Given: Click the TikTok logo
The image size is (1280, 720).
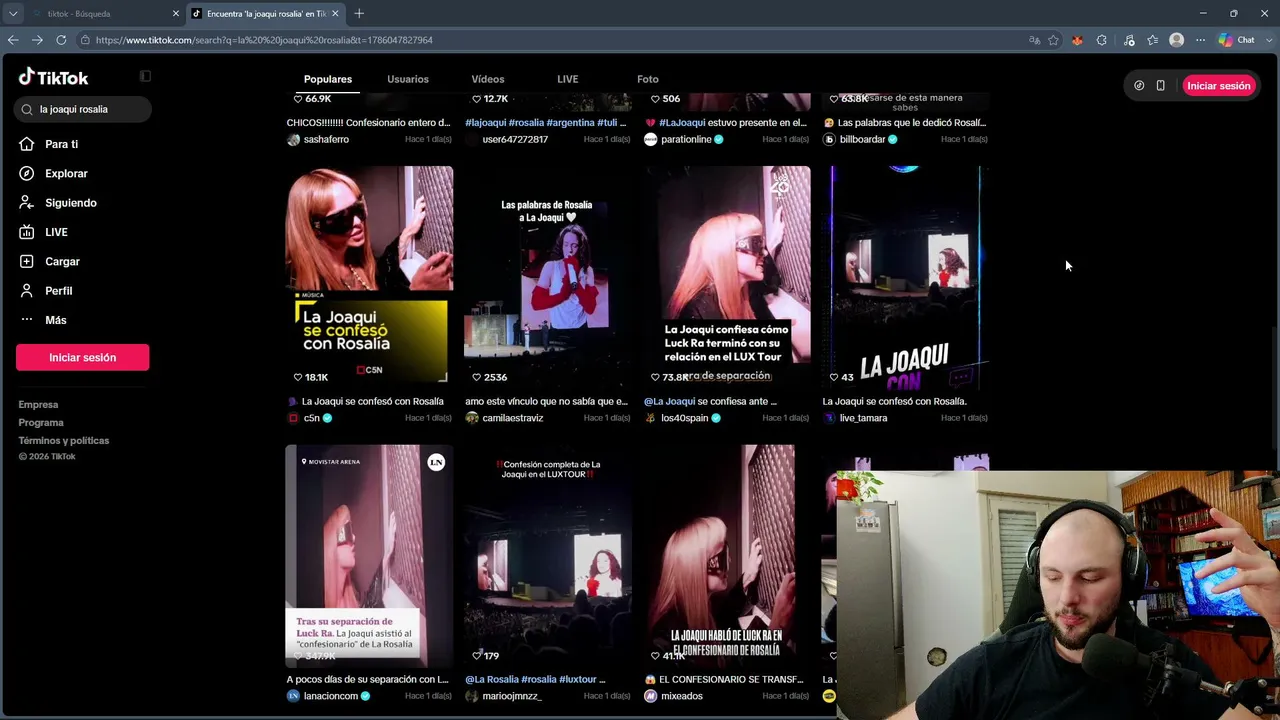Looking at the screenshot, I should point(54,77).
